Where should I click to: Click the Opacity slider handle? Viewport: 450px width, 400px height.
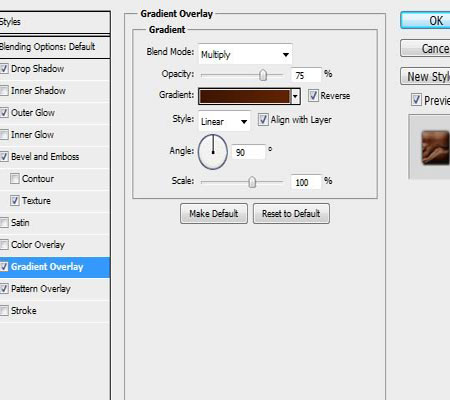(263, 75)
